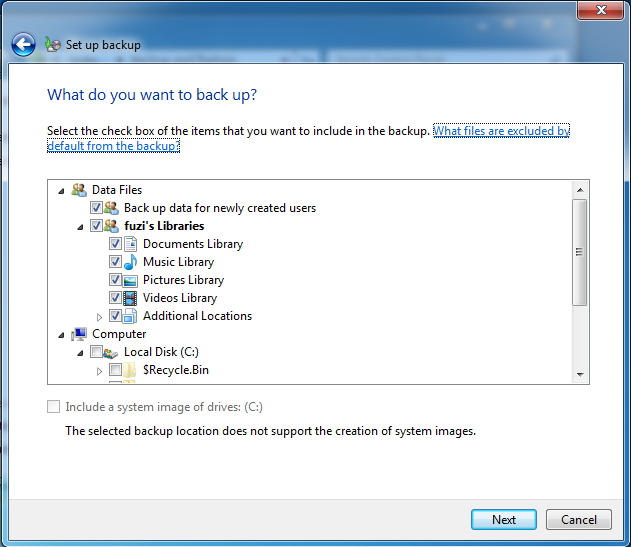The width and height of the screenshot is (631, 547).
Task: Collapse the Local Disk (C:) node
Action: tap(80, 353)
